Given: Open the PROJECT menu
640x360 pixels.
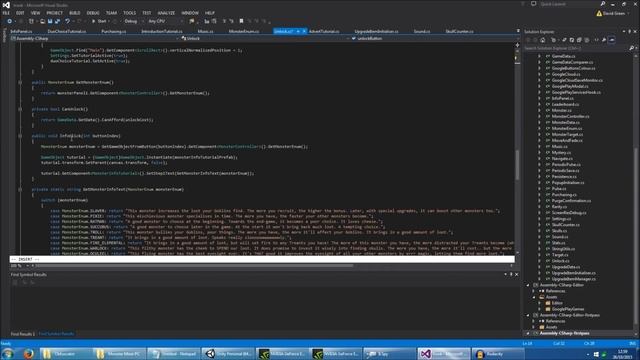Looking at the screenshot, I should click(x=54, y=13).
